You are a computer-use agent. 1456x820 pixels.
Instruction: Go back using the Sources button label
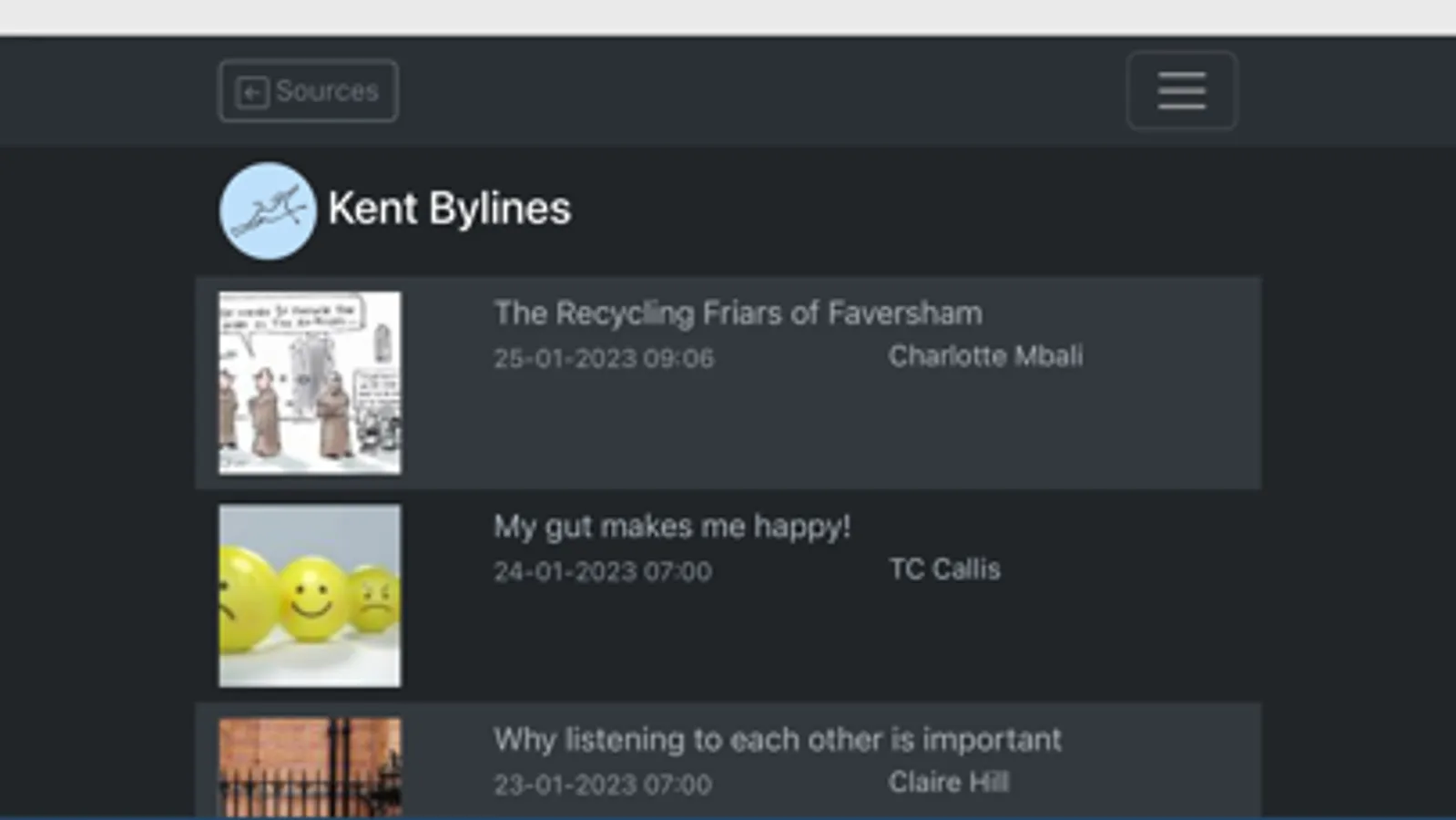pos(327,91)
